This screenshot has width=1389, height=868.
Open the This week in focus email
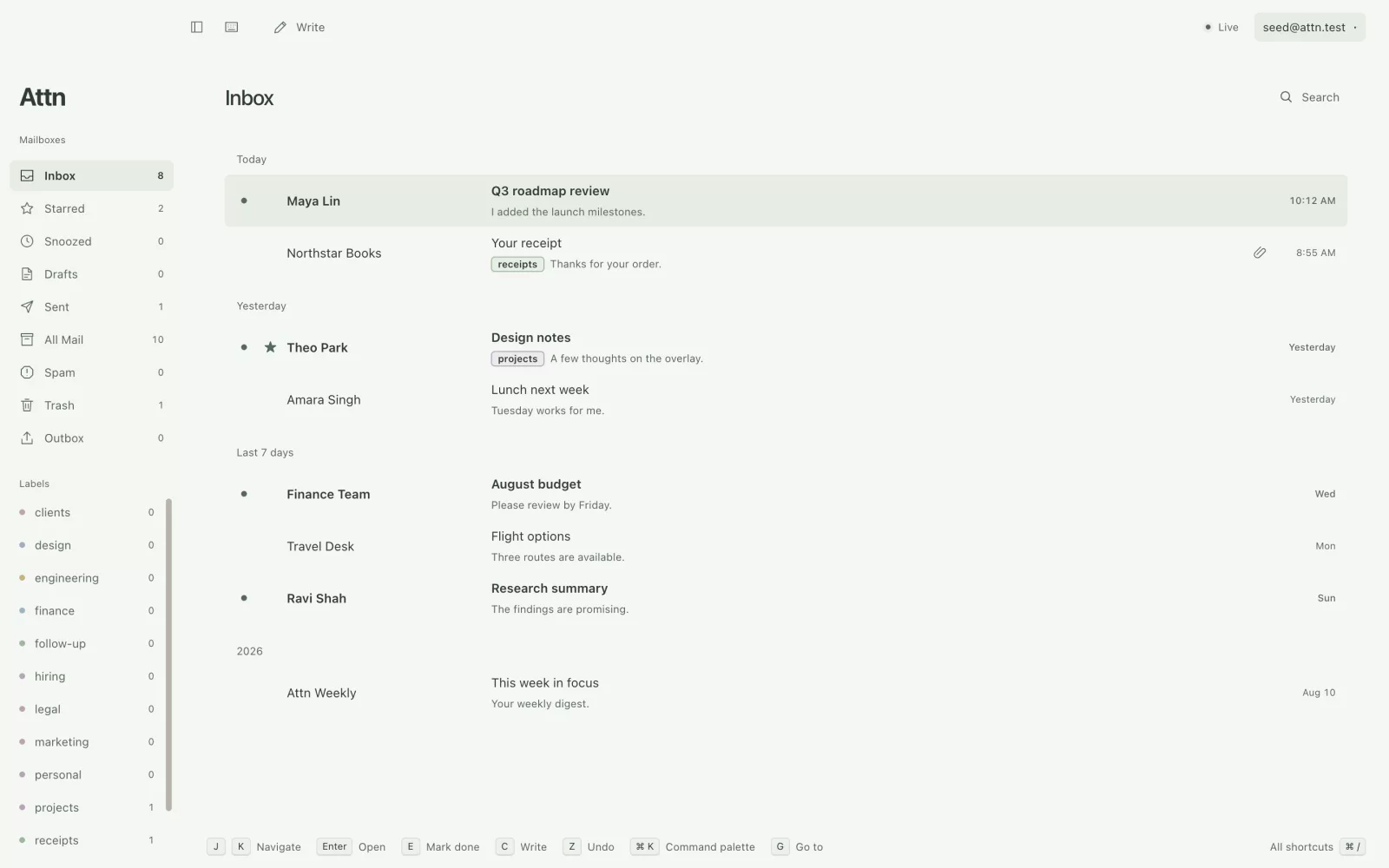(x=786, y=694)
